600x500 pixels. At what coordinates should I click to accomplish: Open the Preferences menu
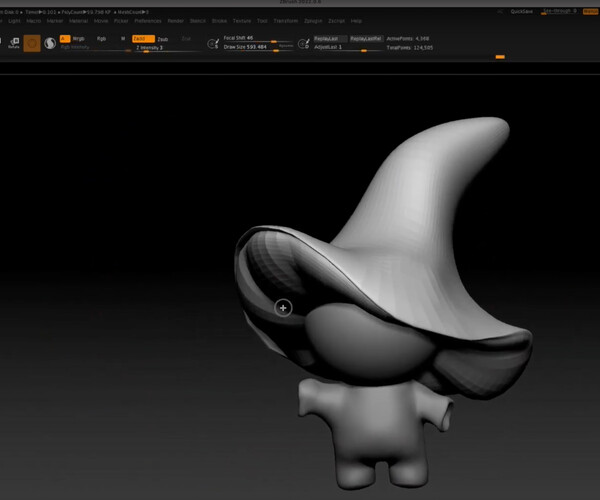click(148, 21)
